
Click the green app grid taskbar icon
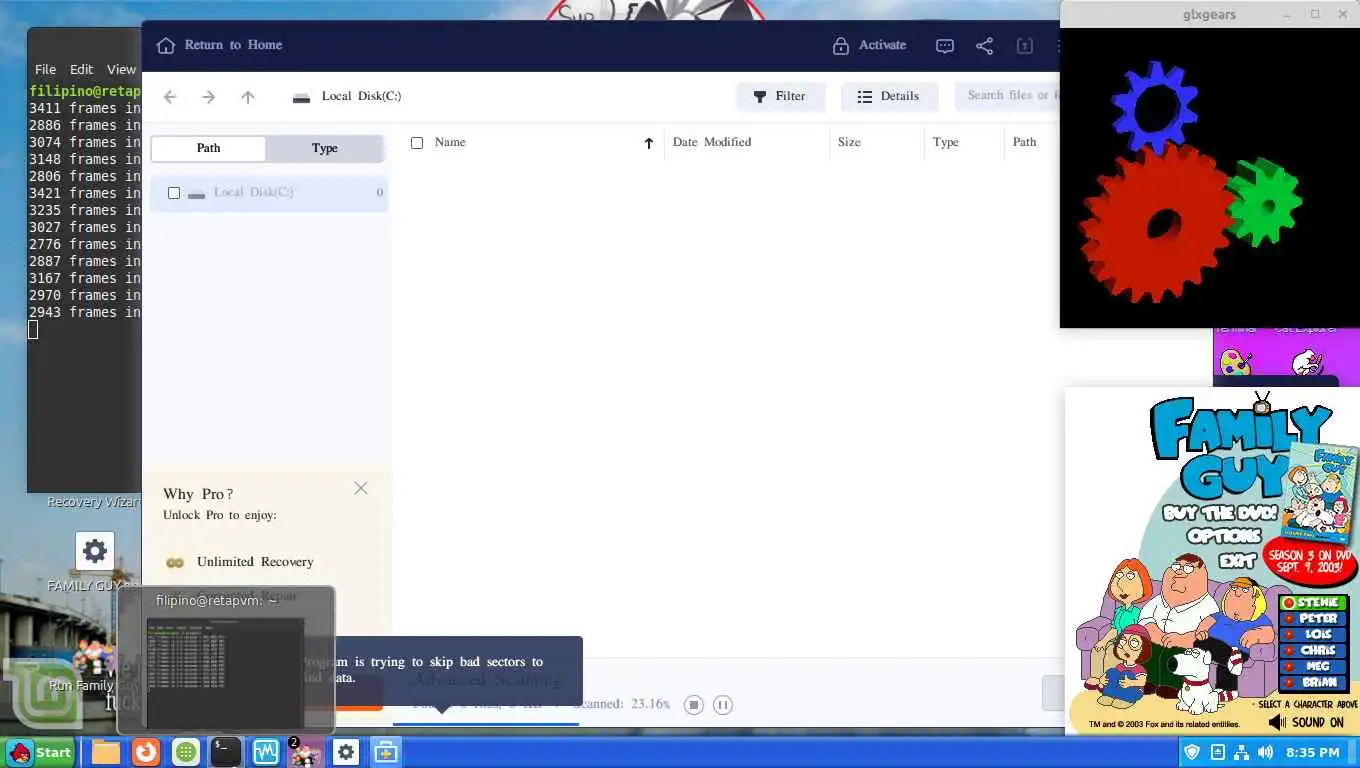(185, 752)
